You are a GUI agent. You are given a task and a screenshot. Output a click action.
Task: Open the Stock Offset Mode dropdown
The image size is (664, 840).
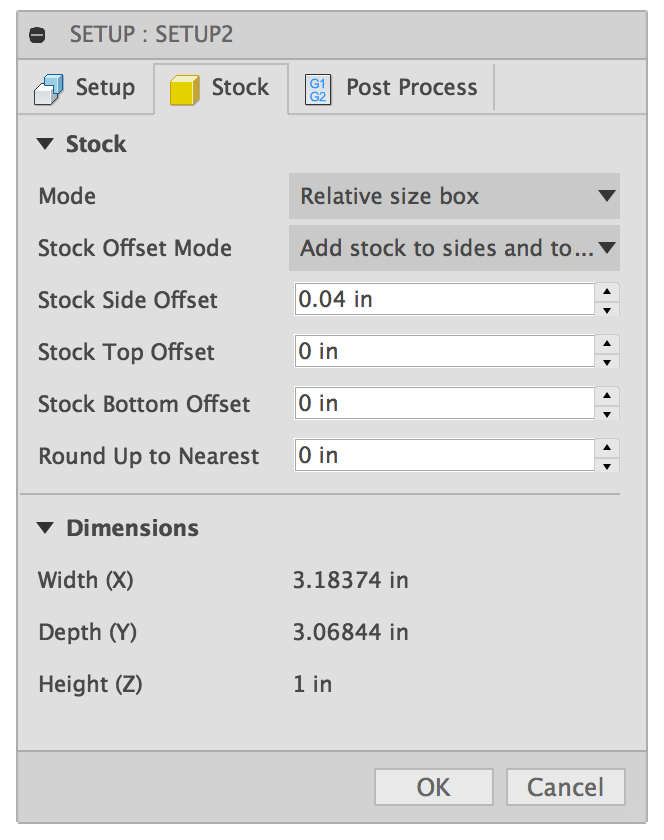[455, 248]
